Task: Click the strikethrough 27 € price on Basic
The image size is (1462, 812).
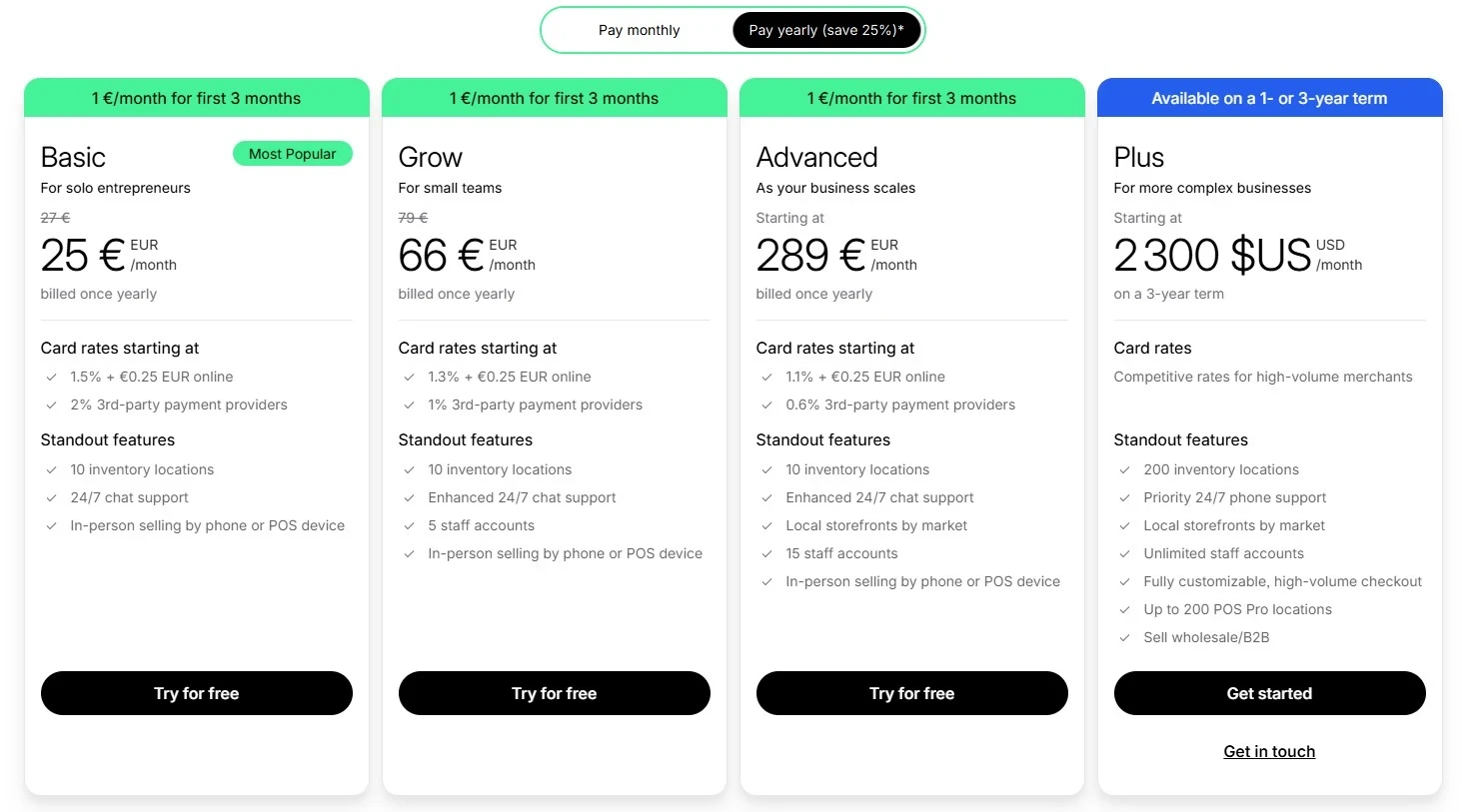Action: click(55, 217)
